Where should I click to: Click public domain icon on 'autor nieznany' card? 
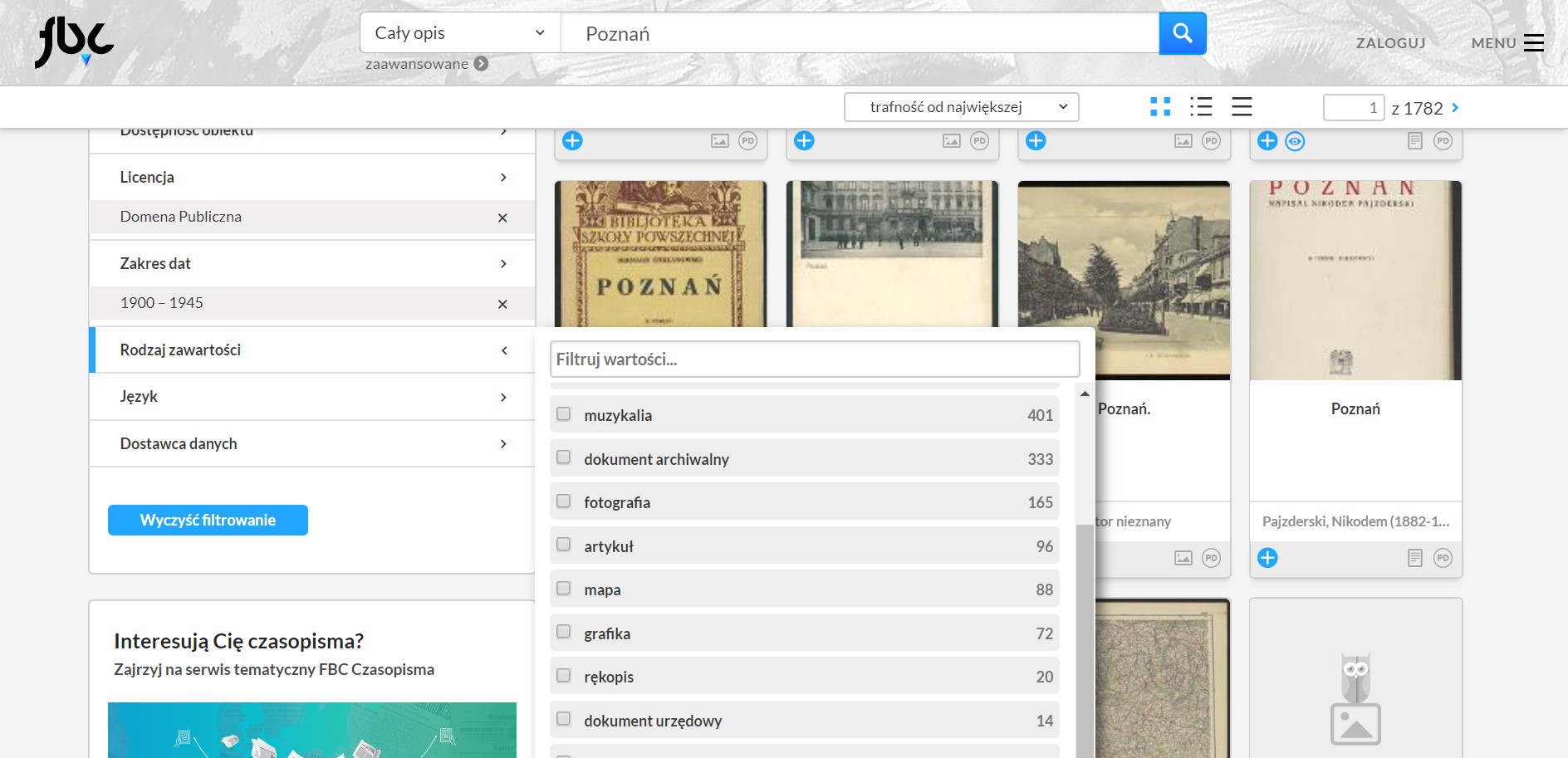(x=1212, y=558)
